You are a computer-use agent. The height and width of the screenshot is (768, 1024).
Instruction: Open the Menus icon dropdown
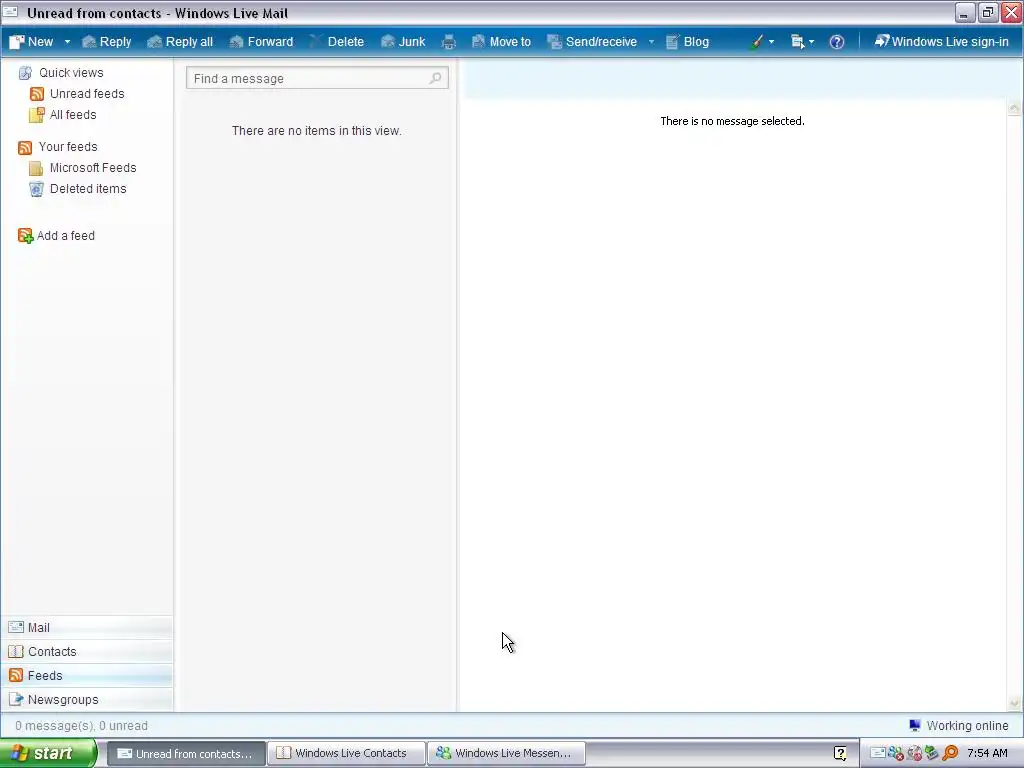pos(803,42)
